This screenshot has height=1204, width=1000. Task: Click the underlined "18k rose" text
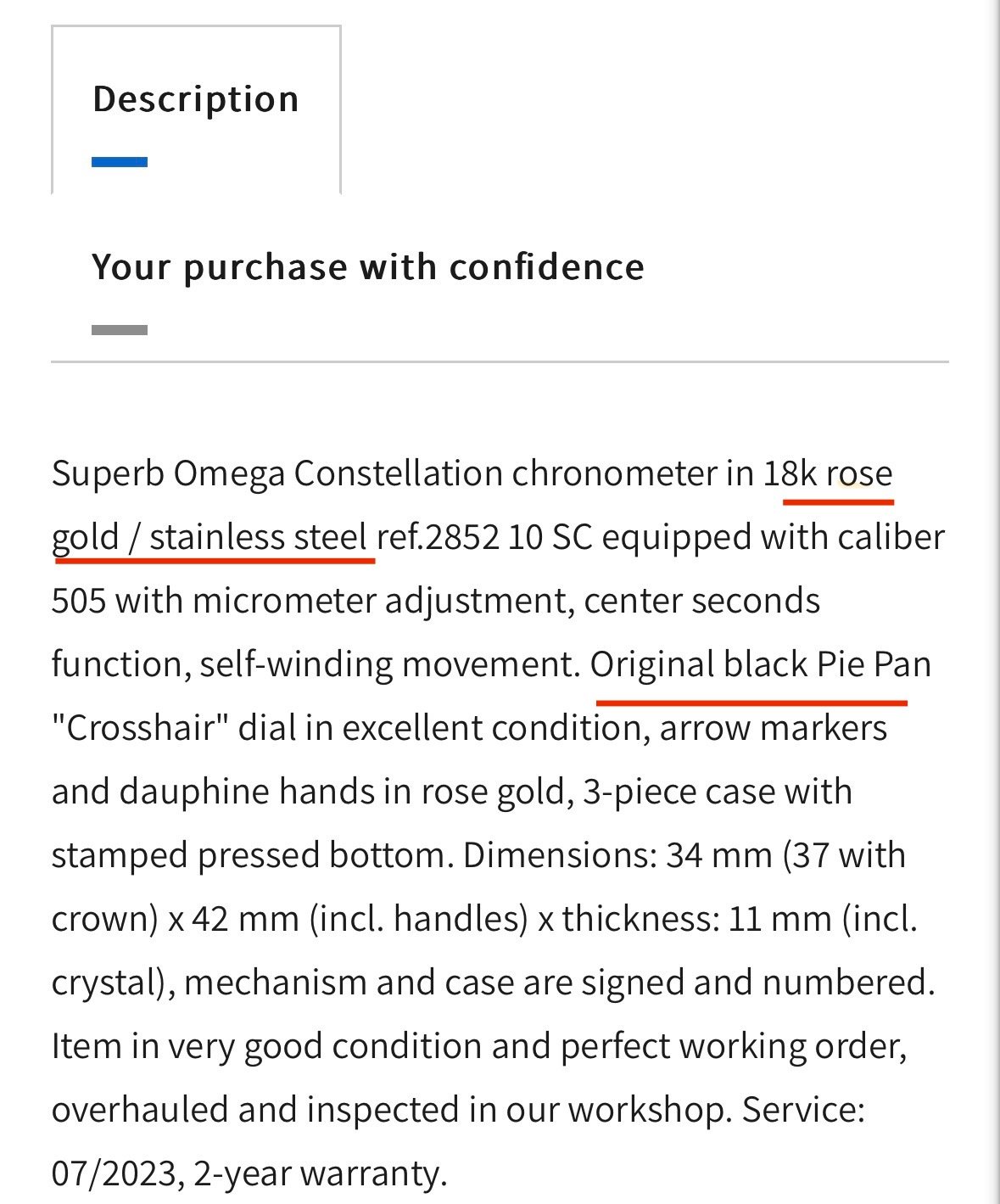(x=828, y=473)
